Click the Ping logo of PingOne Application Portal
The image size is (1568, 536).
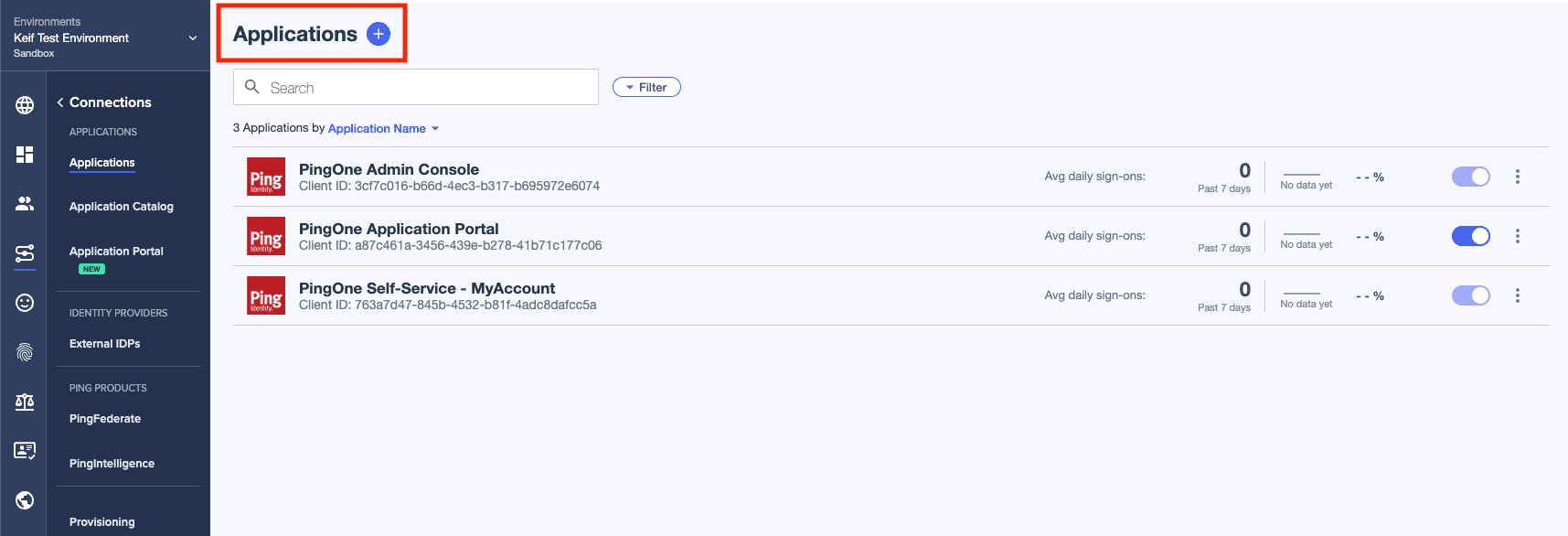(x=266, y=236)
